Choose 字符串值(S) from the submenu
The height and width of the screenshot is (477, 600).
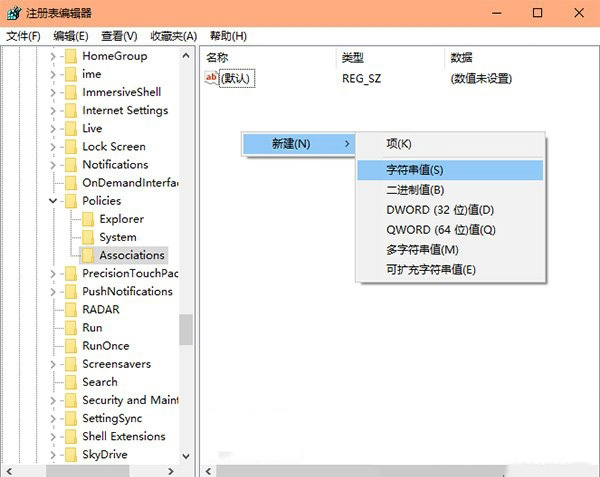click(x=450, y=170)
